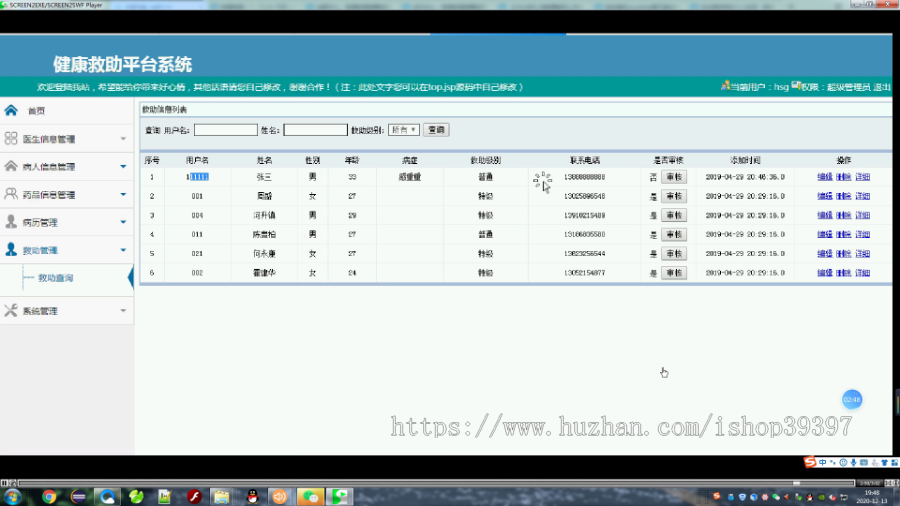
Task: Expand the 药品信息管理 menu arrow
Action: (x=123, y=194)
